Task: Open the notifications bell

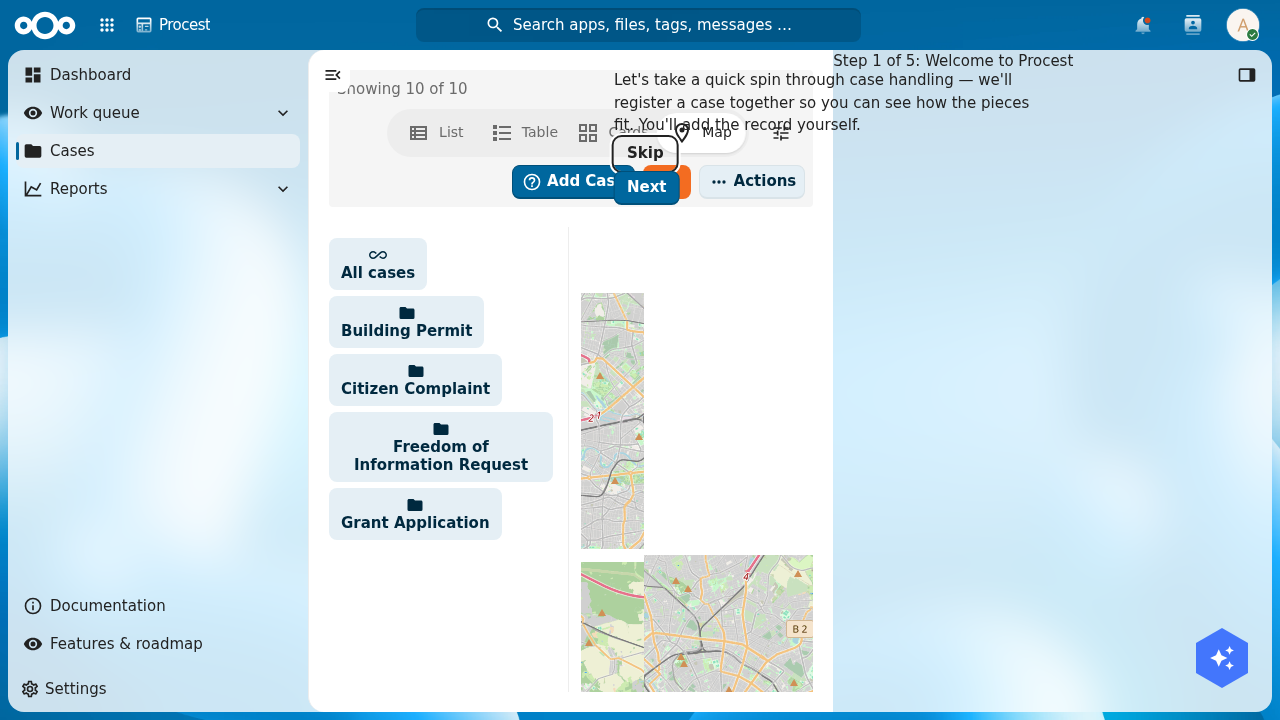Action: pyautogui.click(x=1143, y=25)
